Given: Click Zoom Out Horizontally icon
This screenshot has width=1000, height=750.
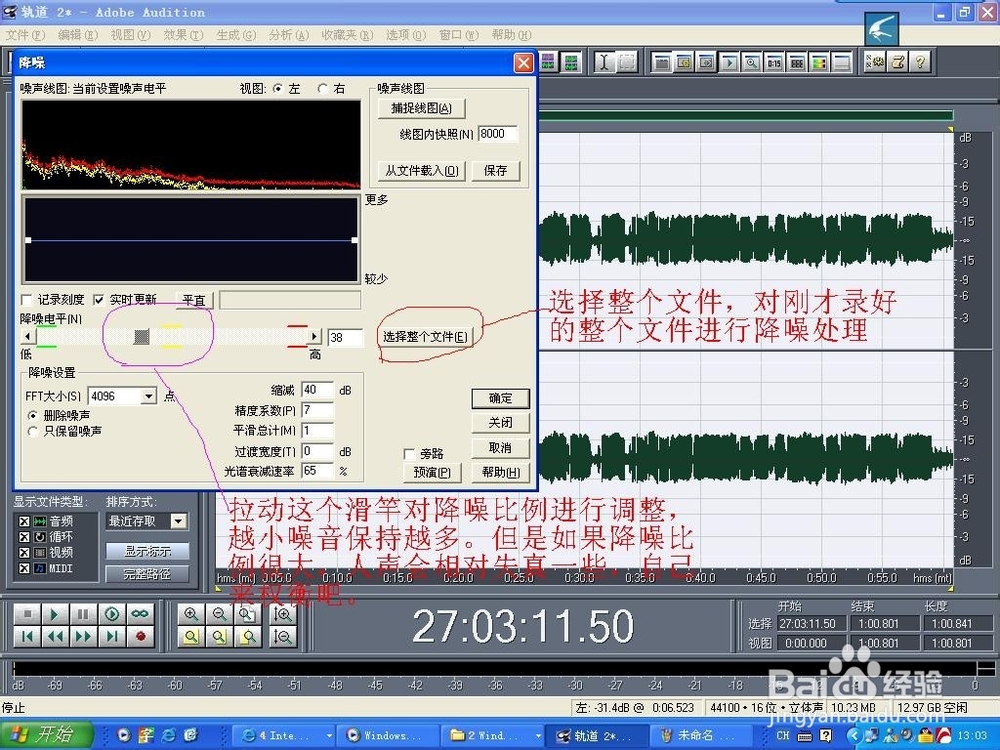Looking at the screenshot, I should click(x=219, y=614).
